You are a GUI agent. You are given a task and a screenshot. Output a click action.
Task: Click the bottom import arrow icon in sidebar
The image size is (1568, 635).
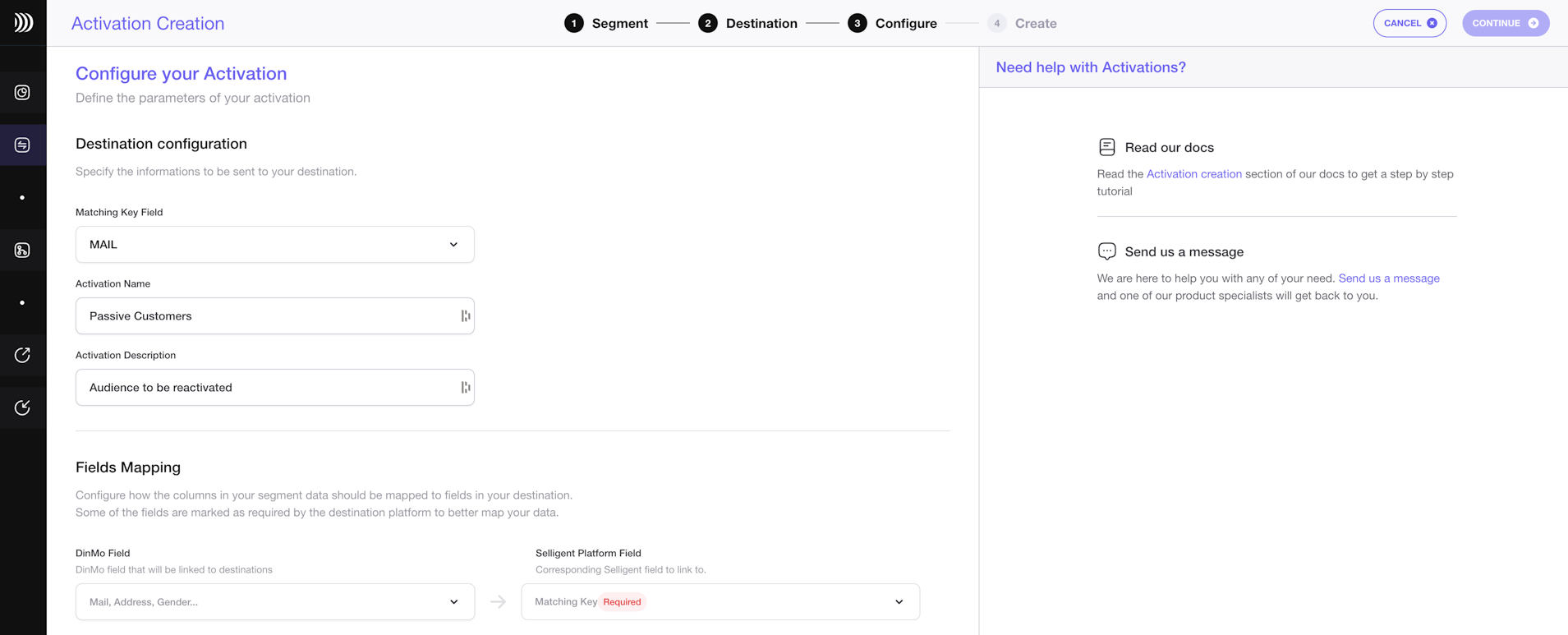[x=22, y=407]
